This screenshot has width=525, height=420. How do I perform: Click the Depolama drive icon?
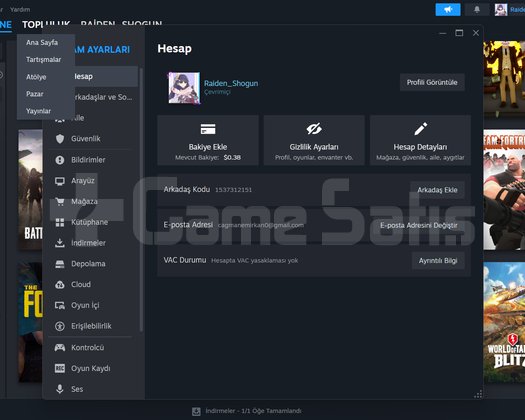pyautogui.click(x=60, y=264)
